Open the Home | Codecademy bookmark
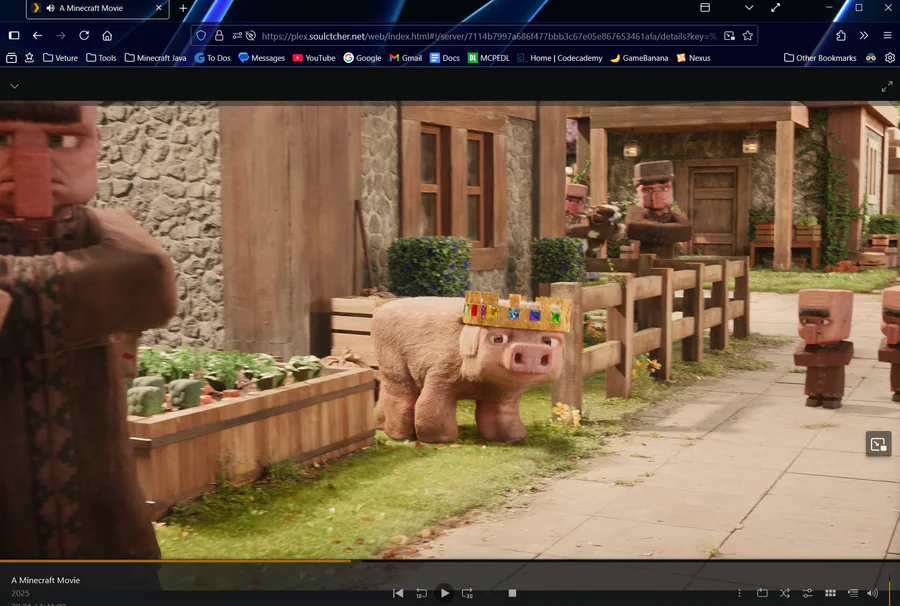 pyautogui.click(x=560, y=58)
